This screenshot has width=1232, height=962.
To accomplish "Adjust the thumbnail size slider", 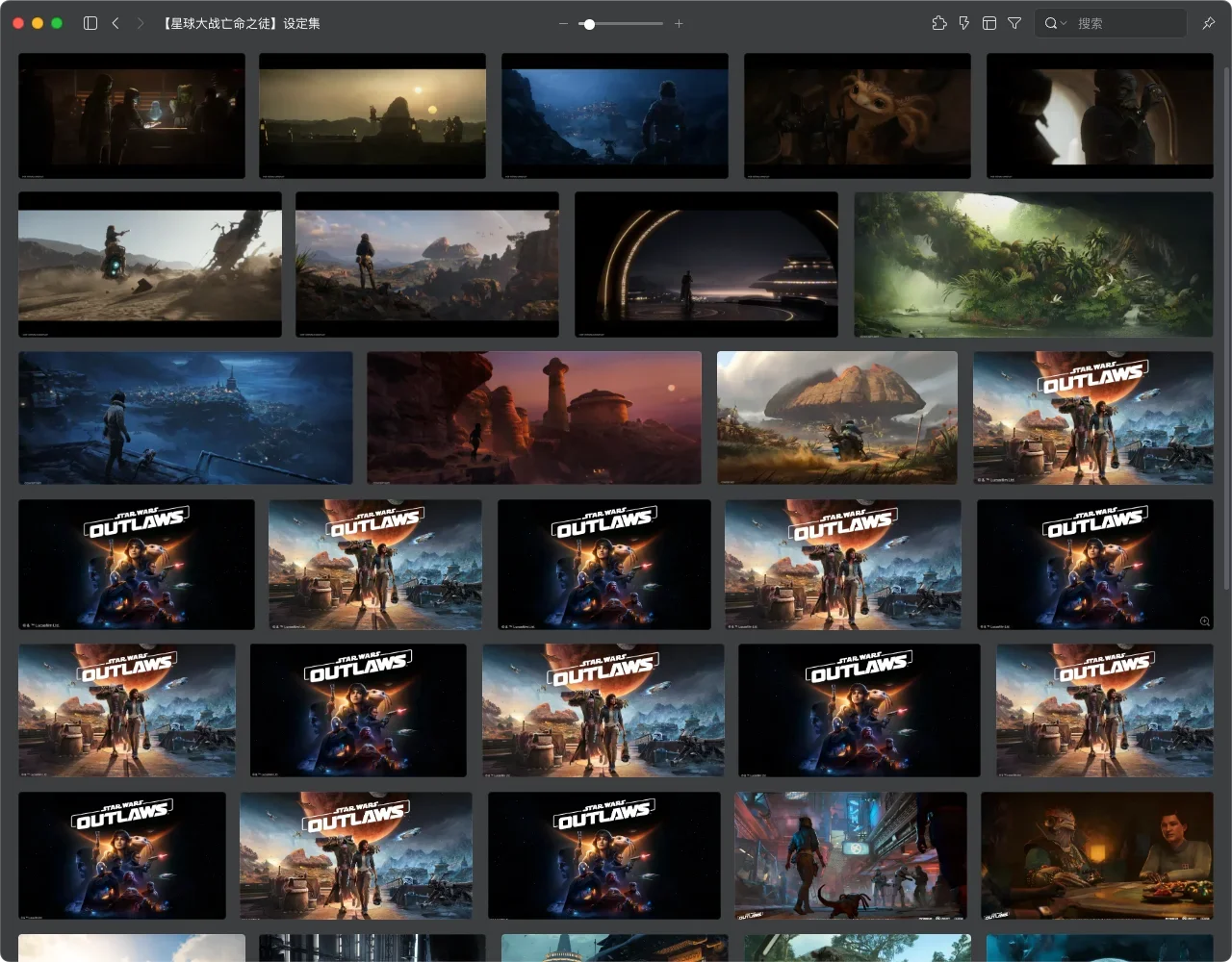I will 621,23.
